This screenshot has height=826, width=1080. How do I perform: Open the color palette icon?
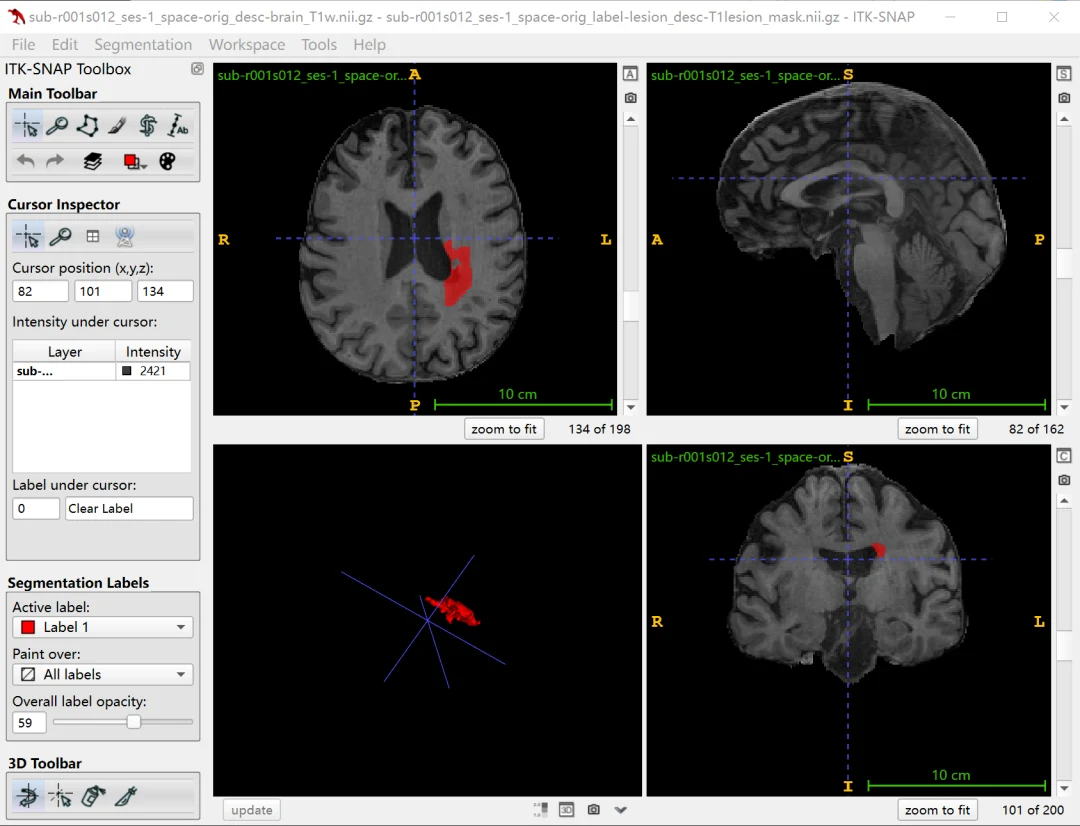click(167, 161)
